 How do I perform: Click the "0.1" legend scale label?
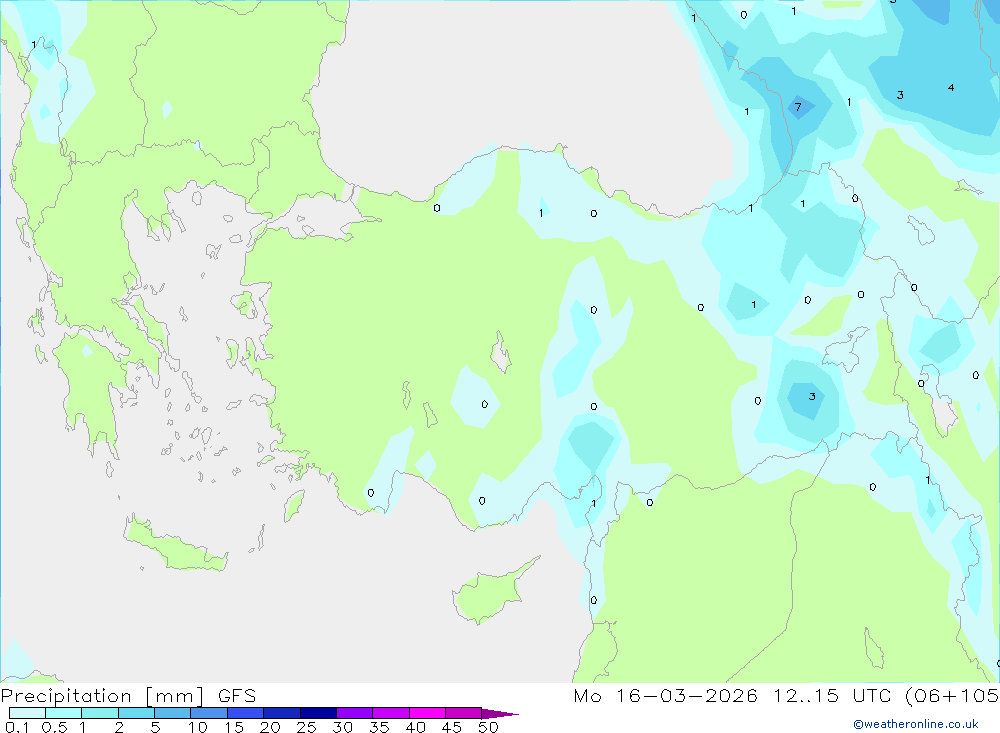click(x=17, y=727)
